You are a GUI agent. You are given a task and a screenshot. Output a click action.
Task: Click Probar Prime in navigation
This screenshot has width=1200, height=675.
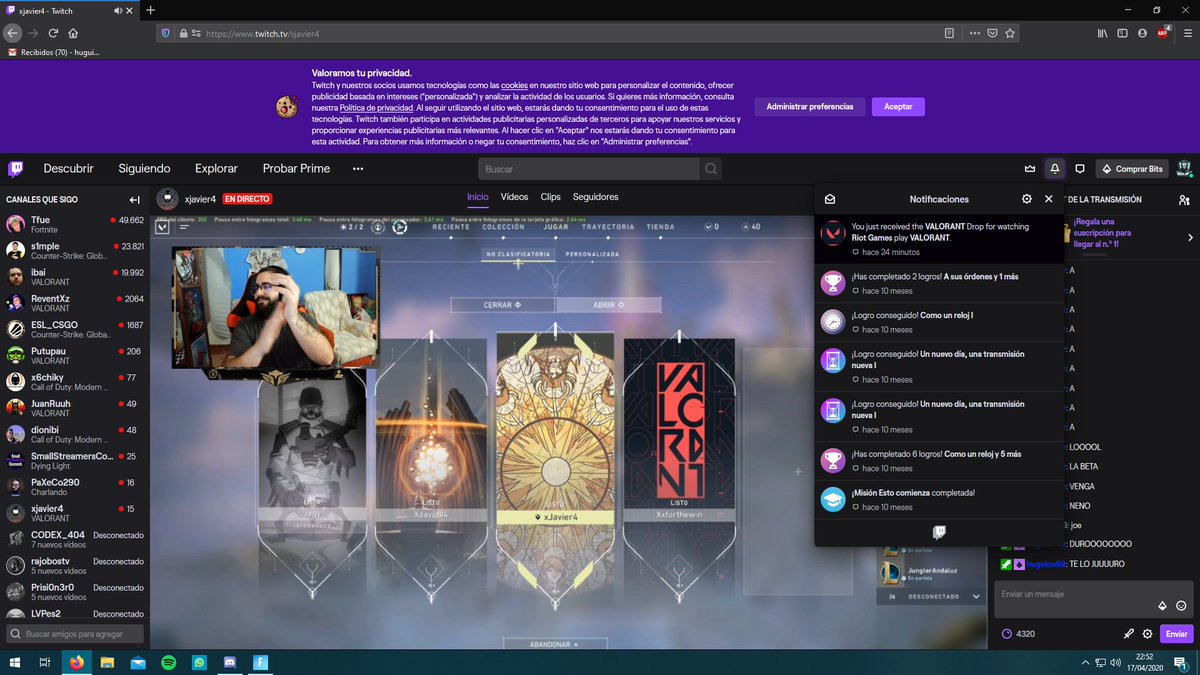[x=296, y=169]
